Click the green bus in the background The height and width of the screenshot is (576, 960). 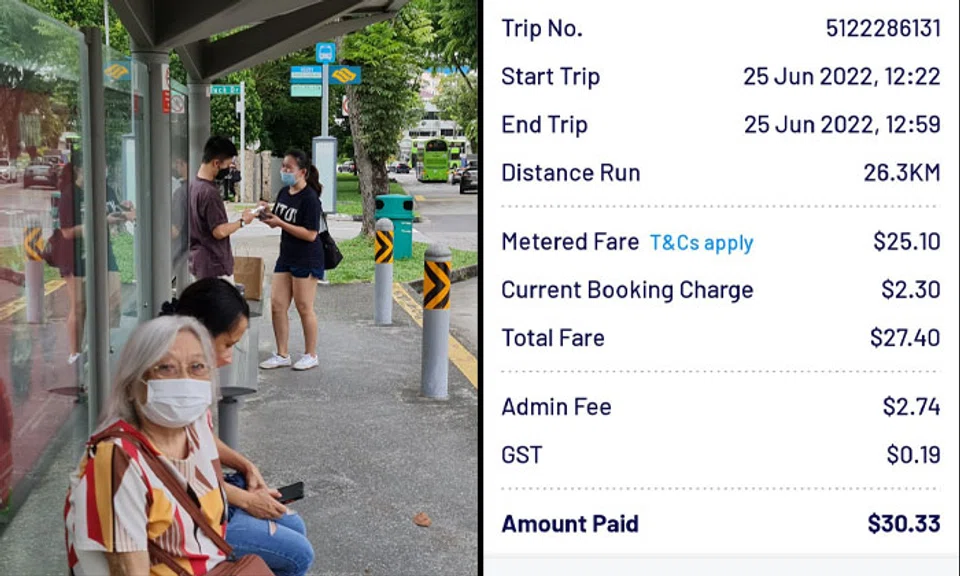(x=435, y=159)
